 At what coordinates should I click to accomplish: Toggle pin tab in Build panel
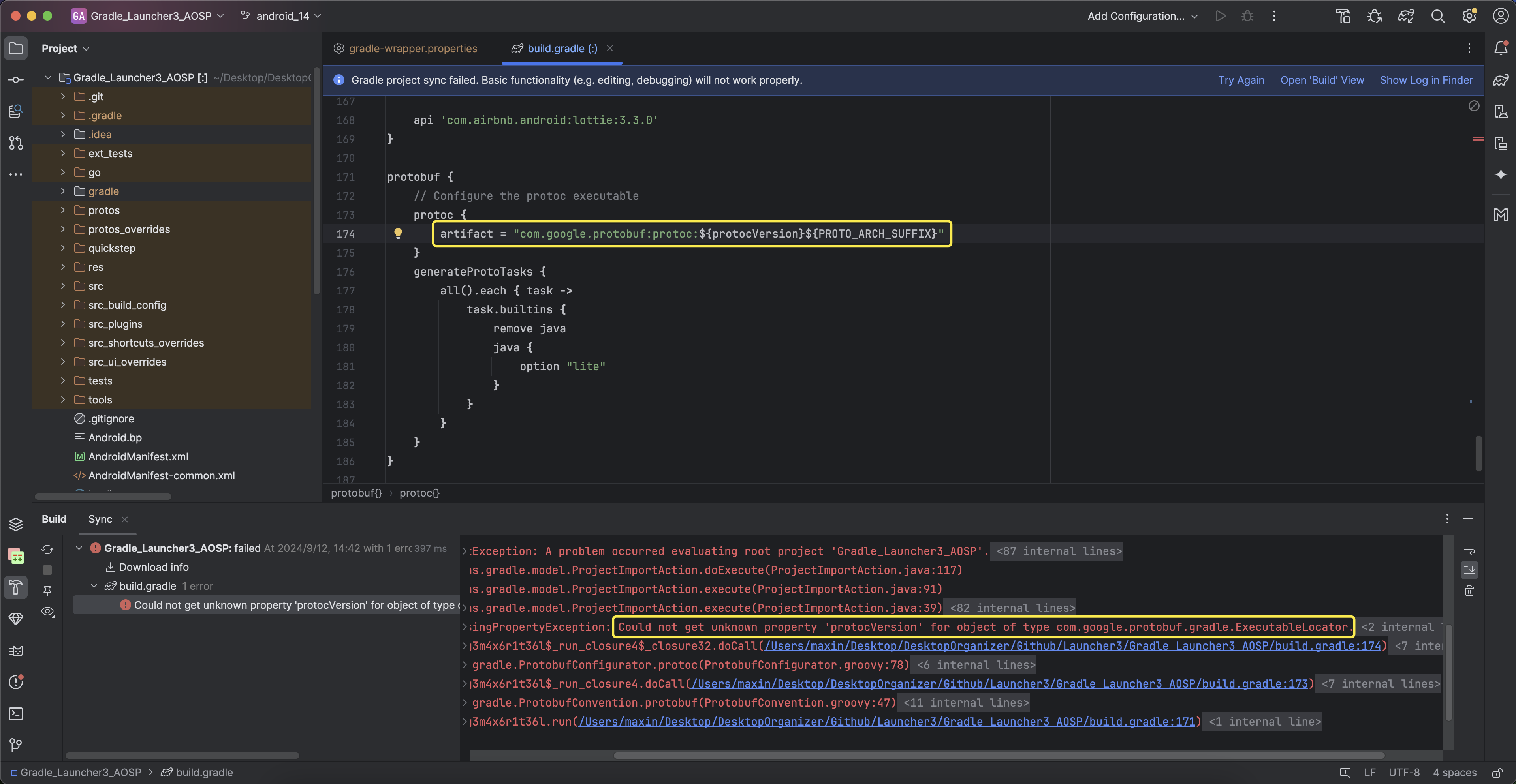tap(48, 591)
